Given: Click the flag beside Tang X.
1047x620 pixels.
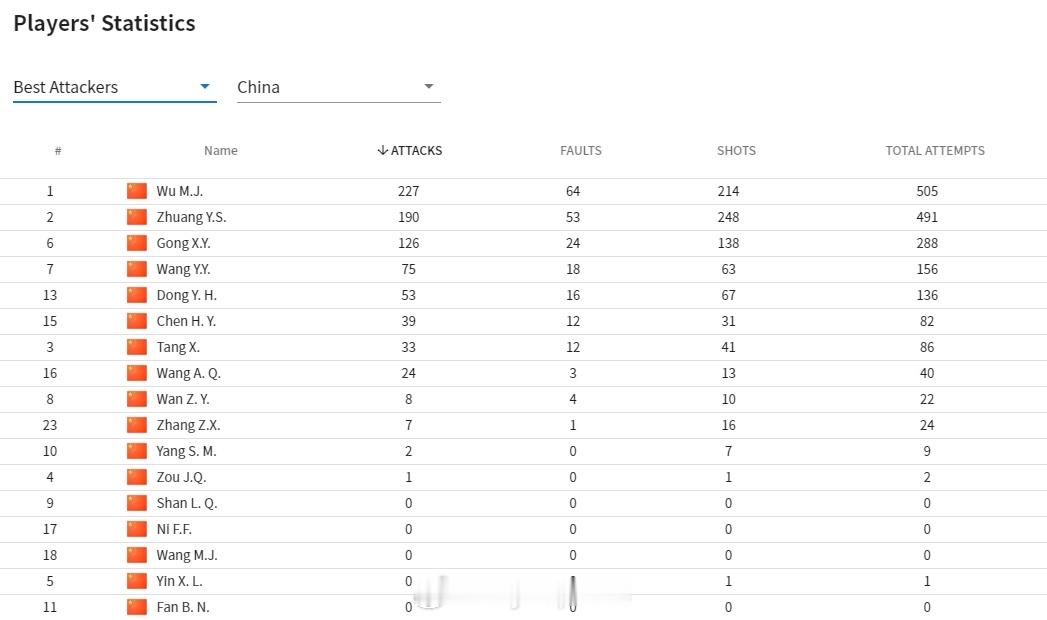Looking at the screenshot, I should (x=137, y=347).
